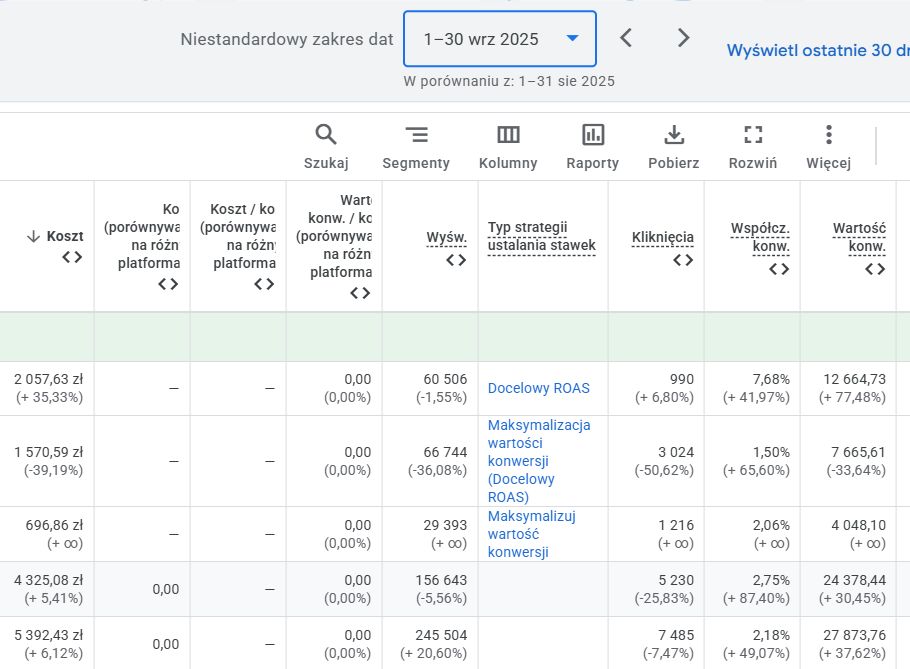Open the Raporty reports icon
This screenshot has height=669, width=910.
593,147
